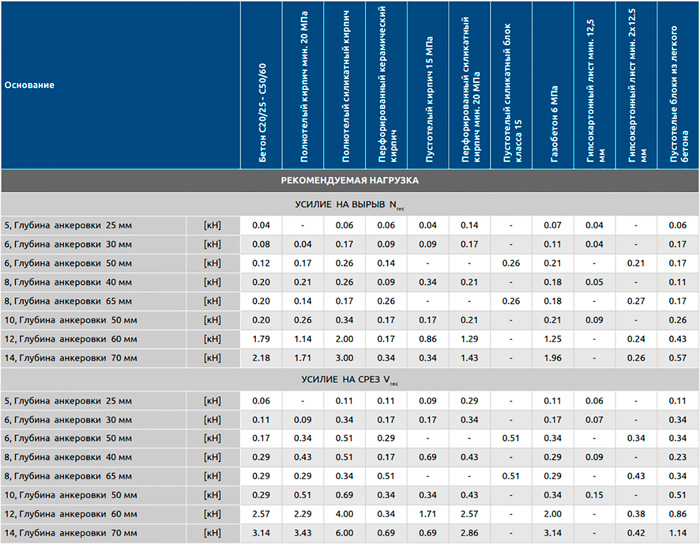
Task: Click the 'Пустотелый кирпич 15 МПа' header
Action: click(x=429, y=85)
